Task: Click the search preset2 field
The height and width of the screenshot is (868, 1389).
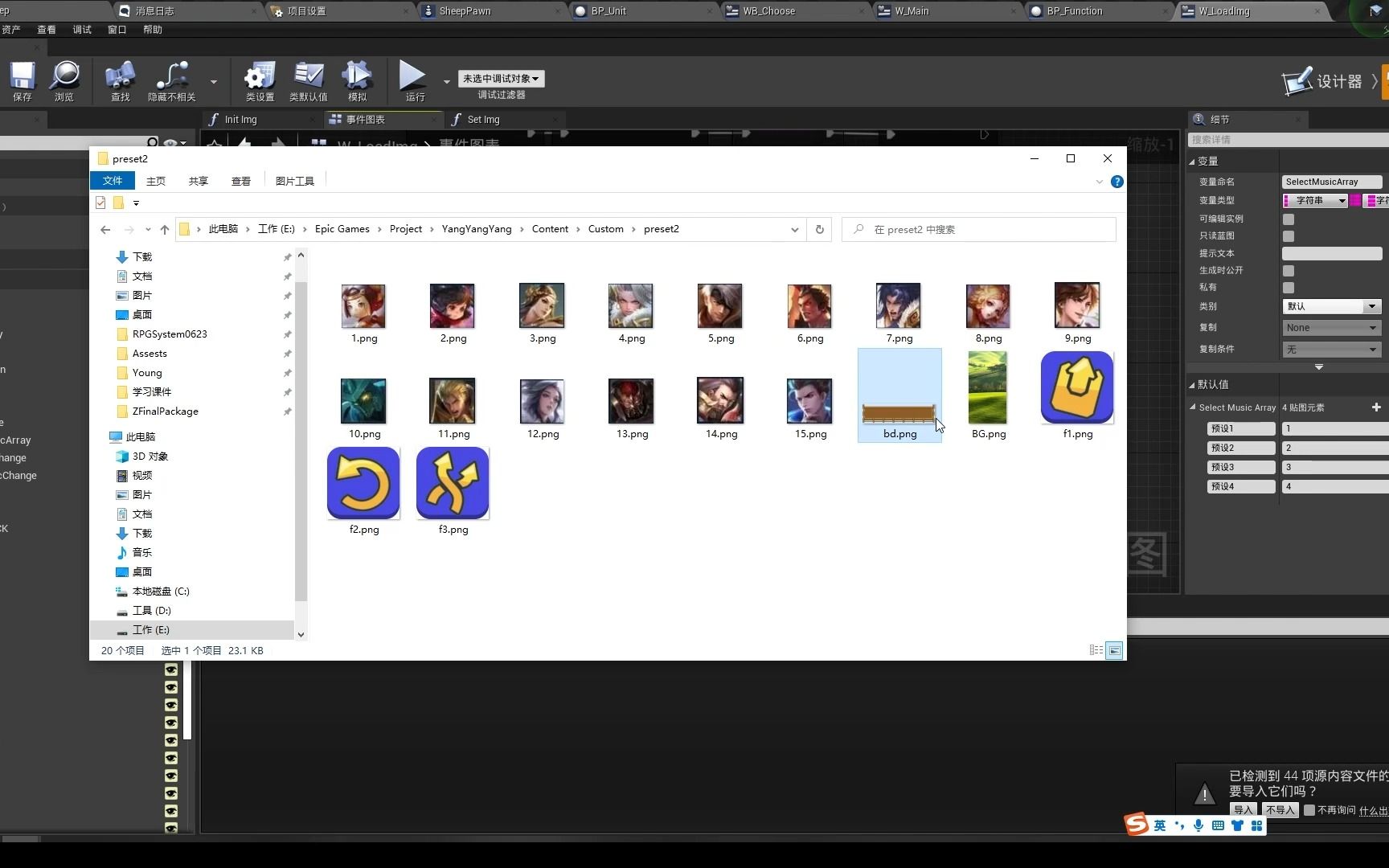Action: click(979, 229)
